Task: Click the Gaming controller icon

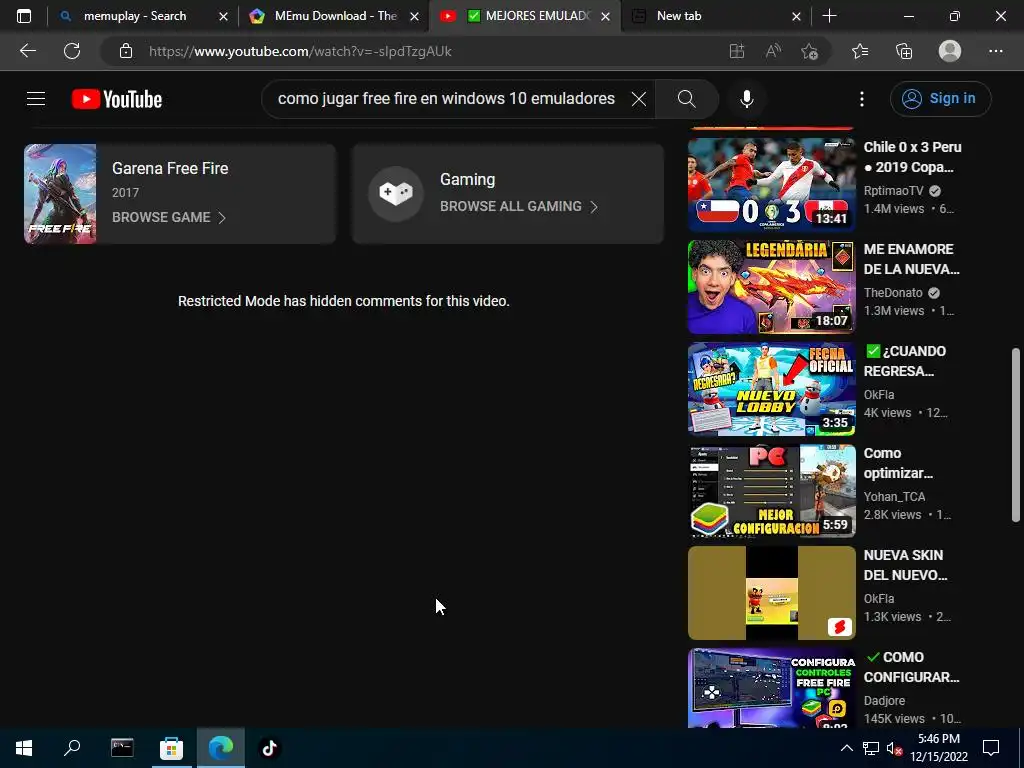Action: (x=396, y=194)
